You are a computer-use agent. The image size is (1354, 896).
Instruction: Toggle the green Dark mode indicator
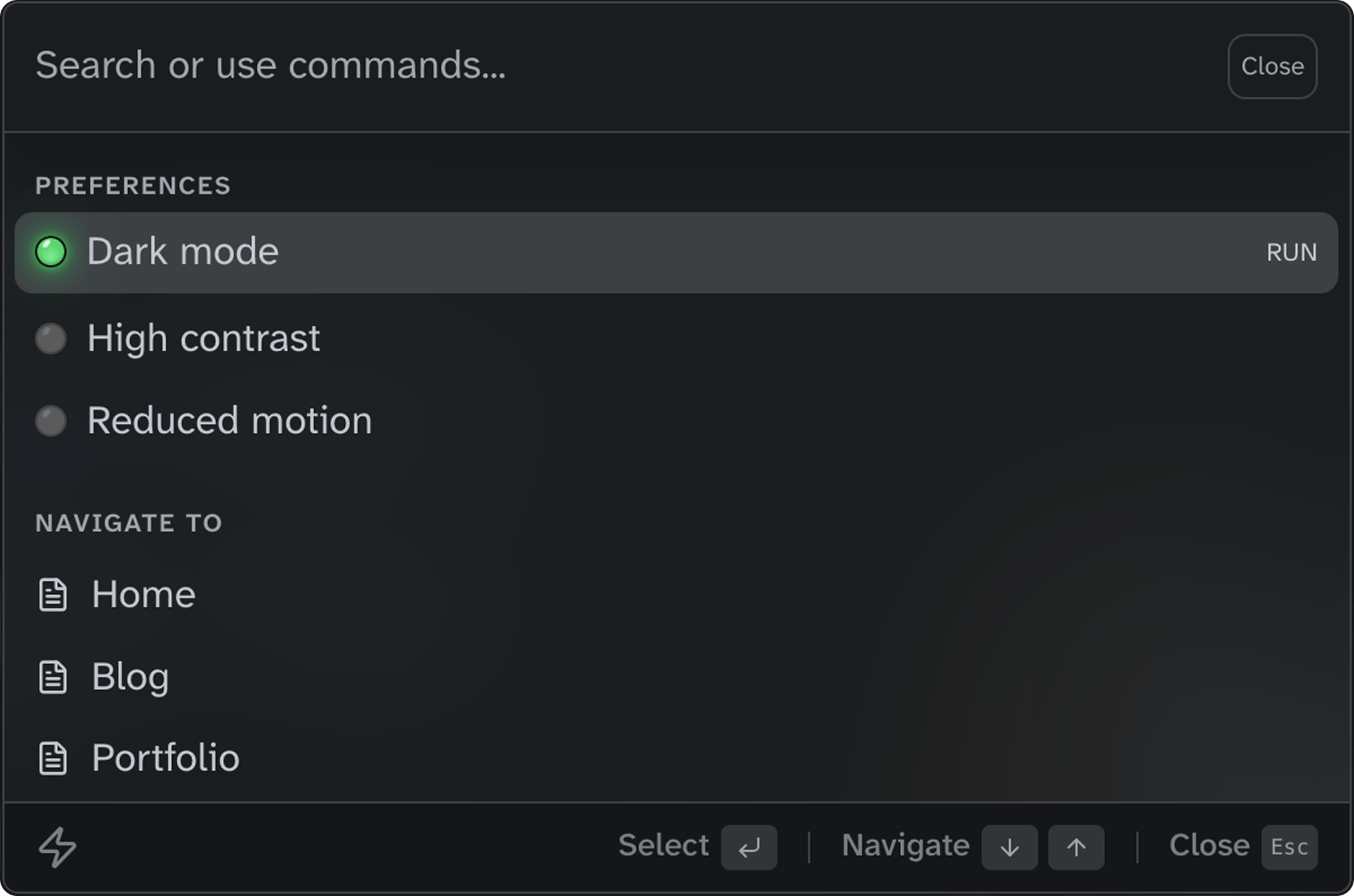click(51, 252)
